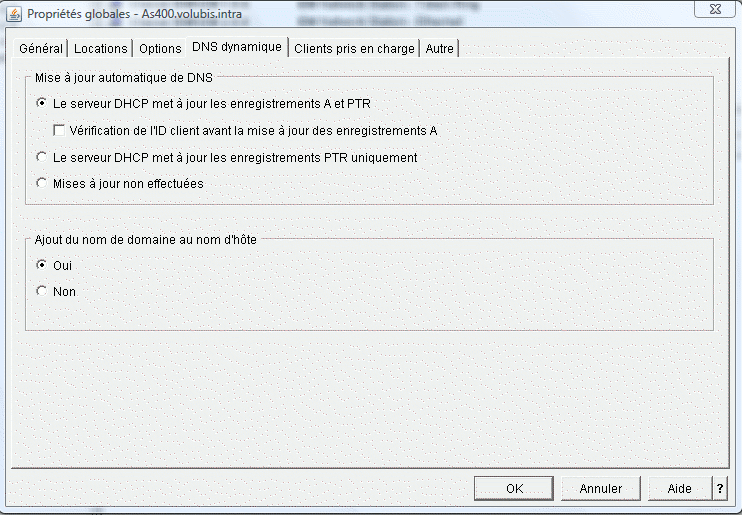Enable client ID verification checkbox
Viewport: 742px width, 515px height.
59,130
